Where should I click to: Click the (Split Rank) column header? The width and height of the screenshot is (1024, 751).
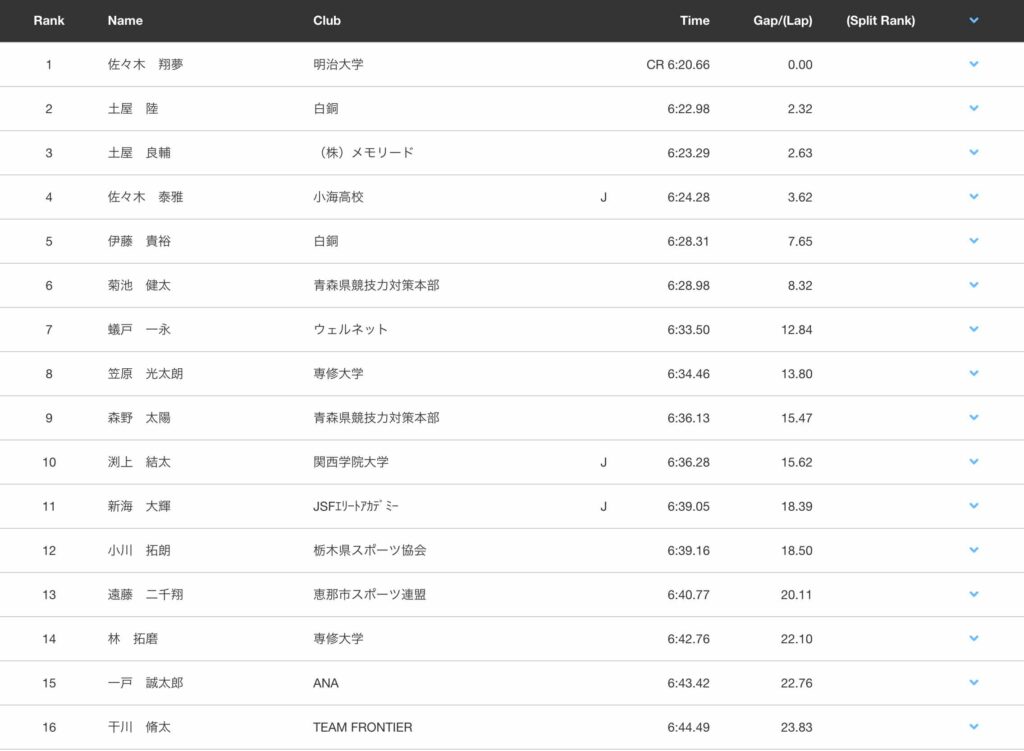point(880,20)
